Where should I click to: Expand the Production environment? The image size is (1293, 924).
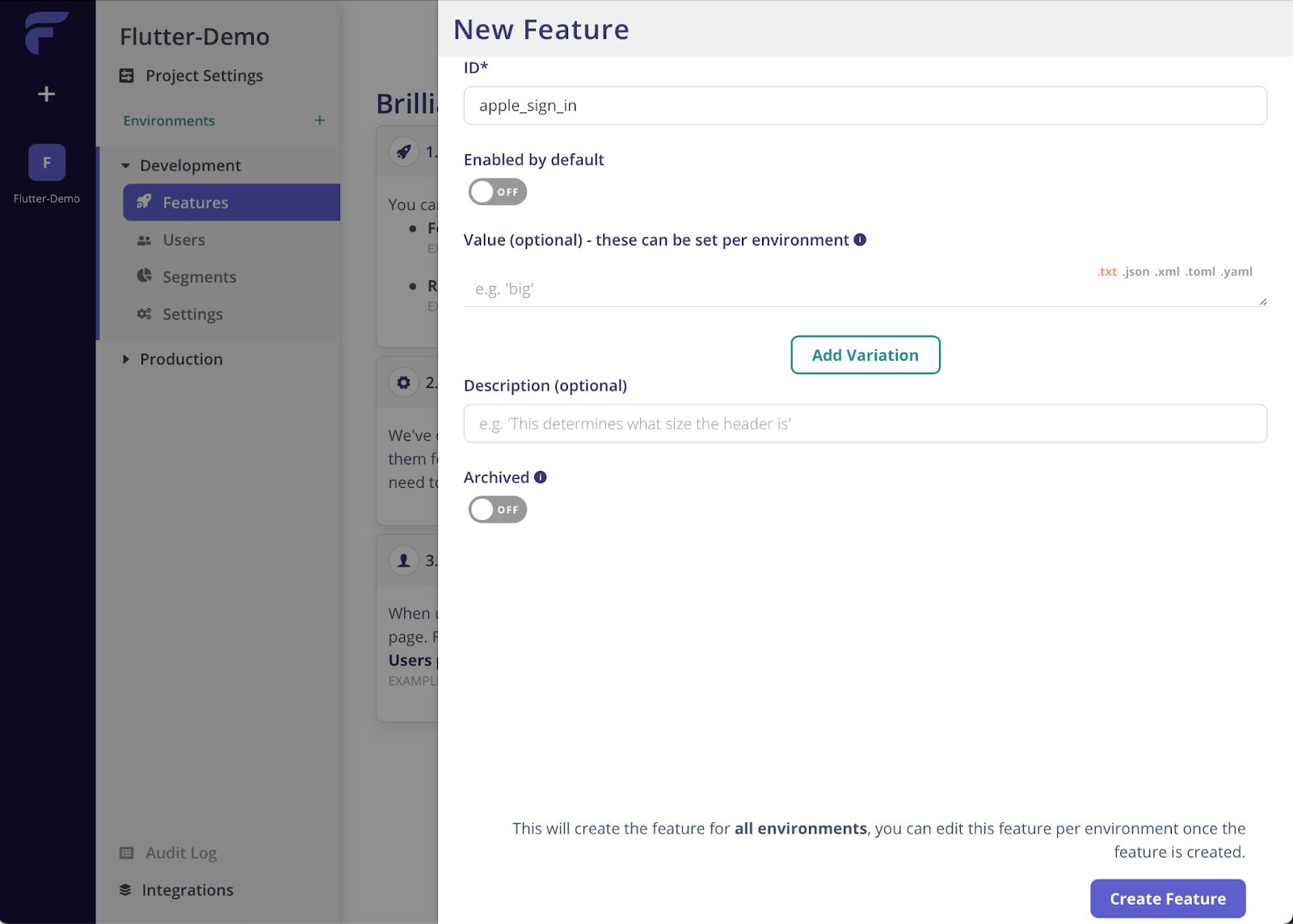[126, 359]
